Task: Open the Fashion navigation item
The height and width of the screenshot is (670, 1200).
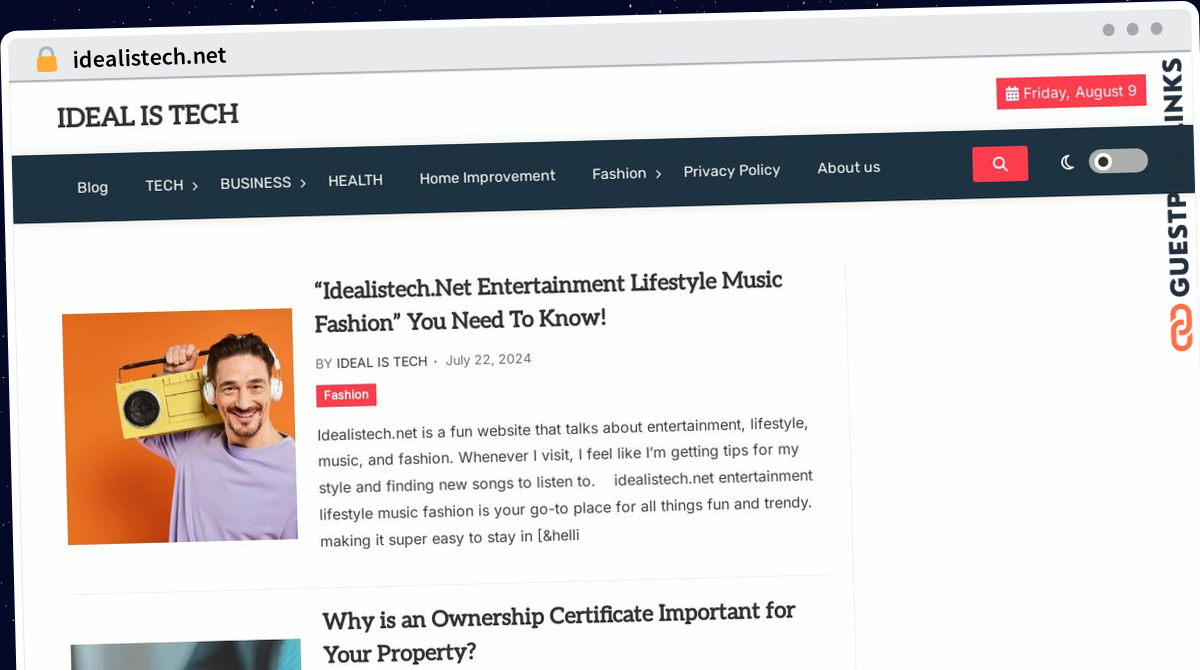Action: [x=619, y=174]
